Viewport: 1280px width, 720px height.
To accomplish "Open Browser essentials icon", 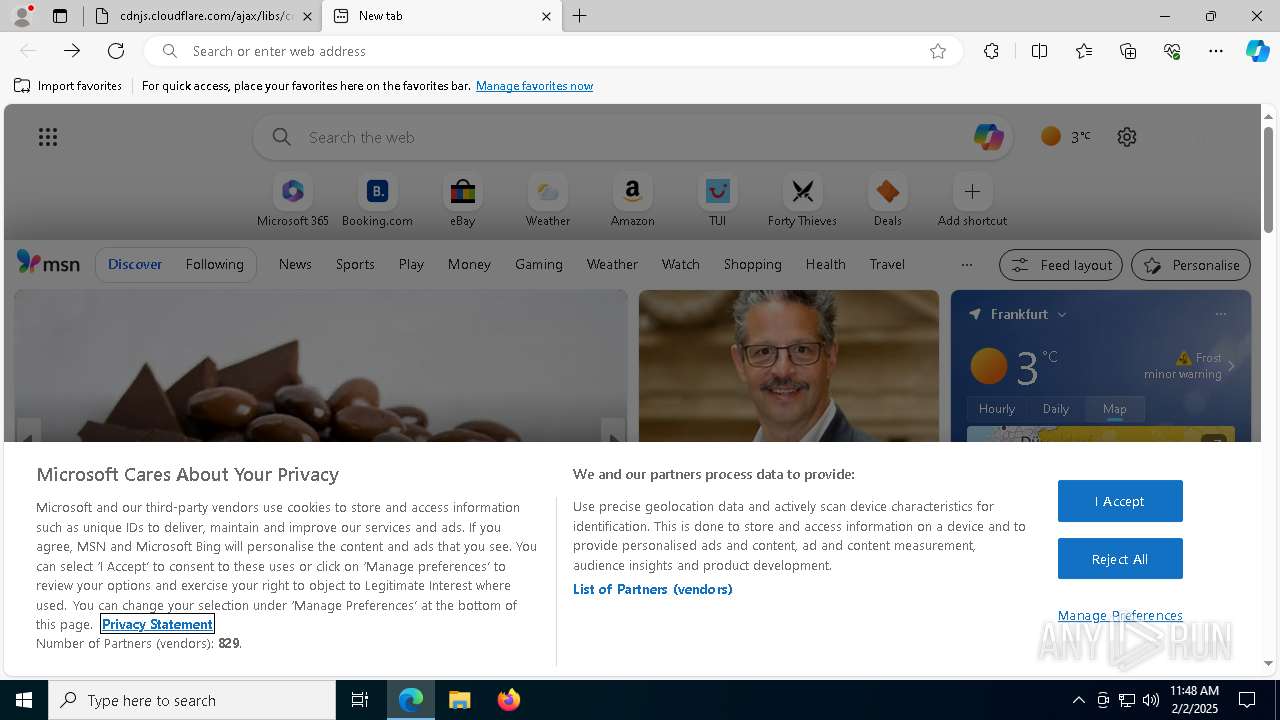I will (x=1172, y=51).
